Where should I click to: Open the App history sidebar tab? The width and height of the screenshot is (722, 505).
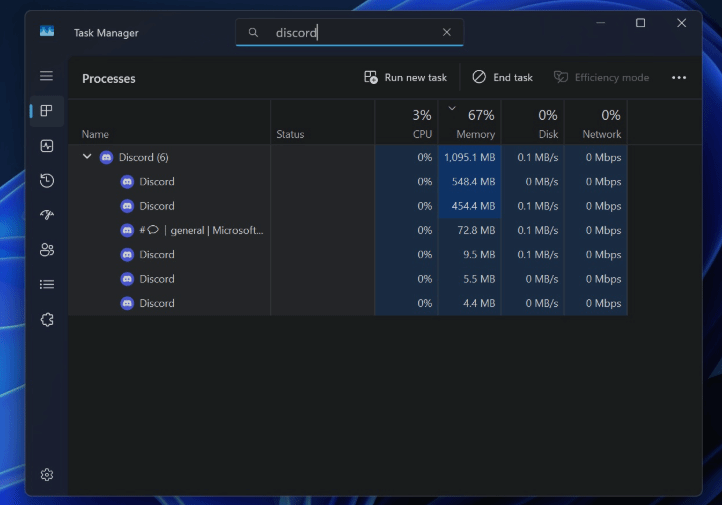coord(47,180)
